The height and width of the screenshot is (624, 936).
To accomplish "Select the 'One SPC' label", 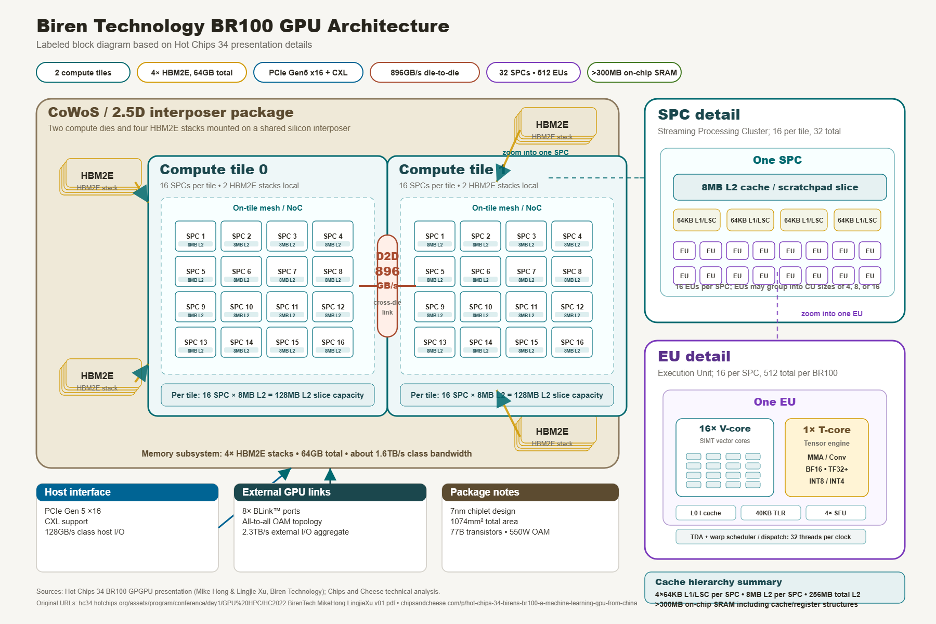I will click(777, 160).
